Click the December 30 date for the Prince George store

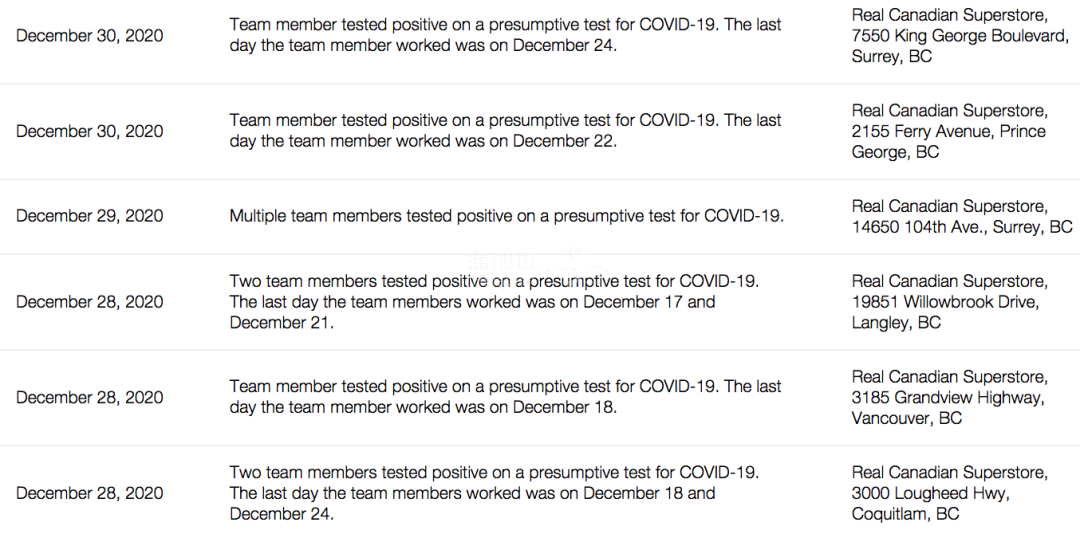pyautogui.click(x=89, y=131)
